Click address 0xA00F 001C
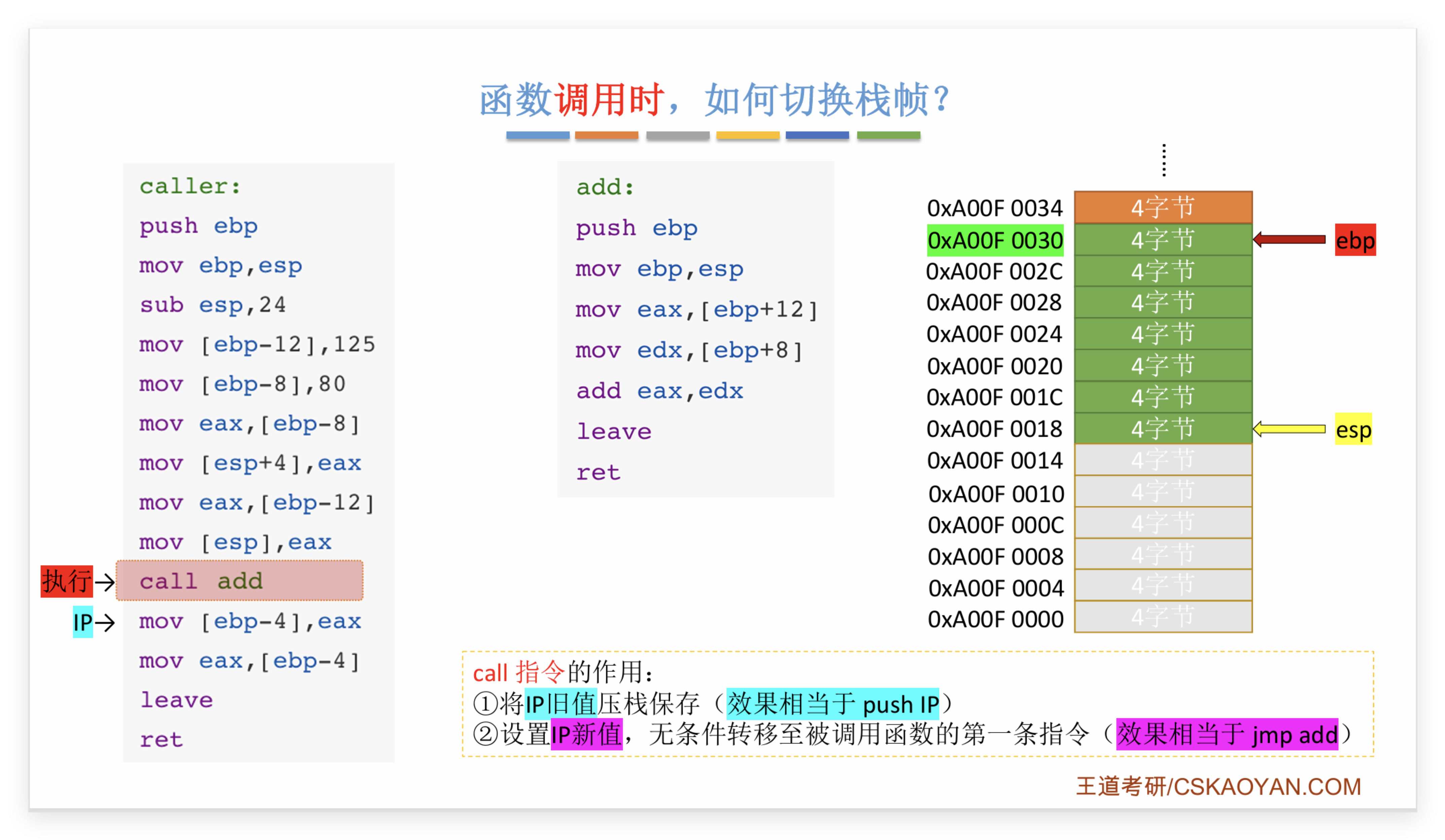 click(x=994, y=397)
